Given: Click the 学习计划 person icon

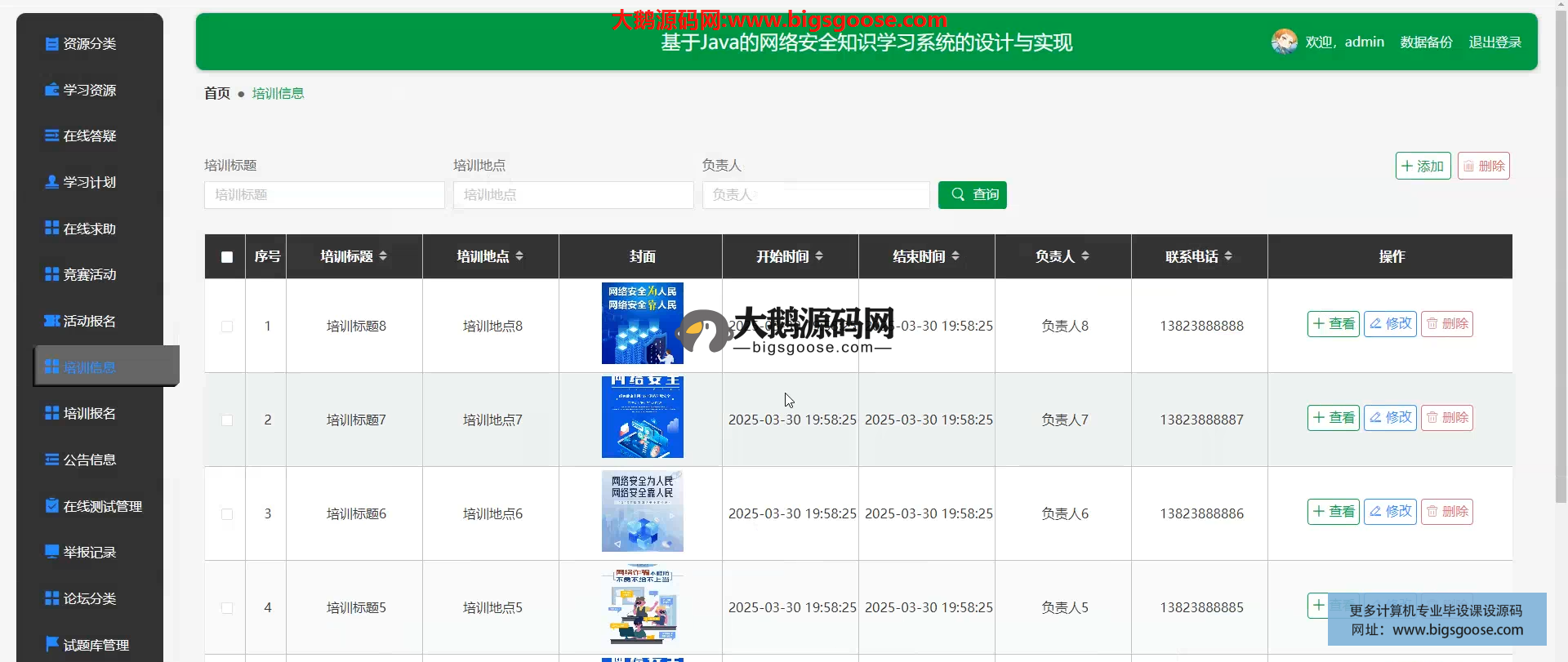Looking at the screenshot, I should pos(51,182).
